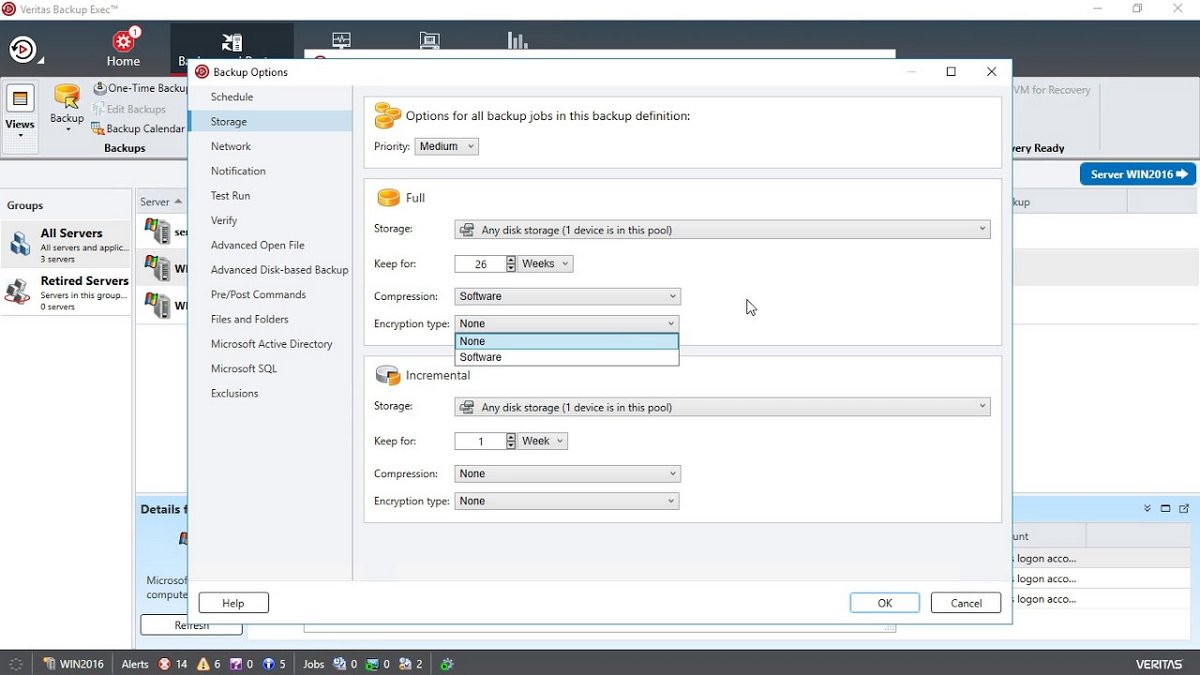
Task: Click the Home tab icon
Action: (x=124, y=42)
